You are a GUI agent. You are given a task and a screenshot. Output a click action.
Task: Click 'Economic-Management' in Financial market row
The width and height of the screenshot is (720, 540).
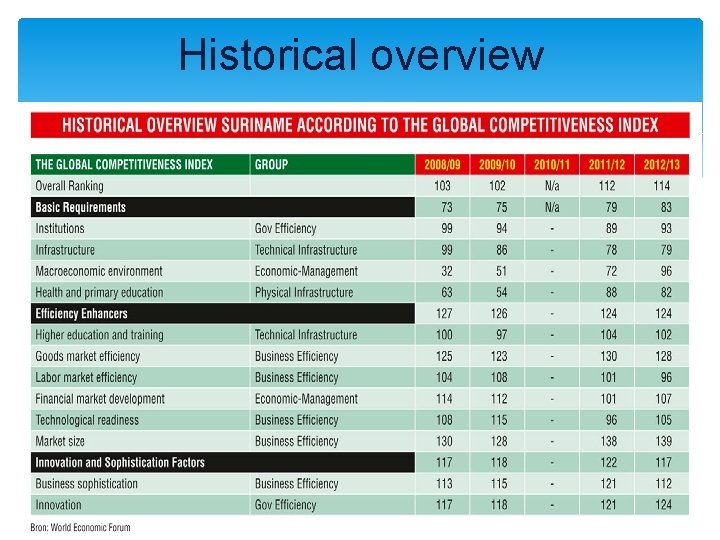pyautogui.click(x=306, y=399)
